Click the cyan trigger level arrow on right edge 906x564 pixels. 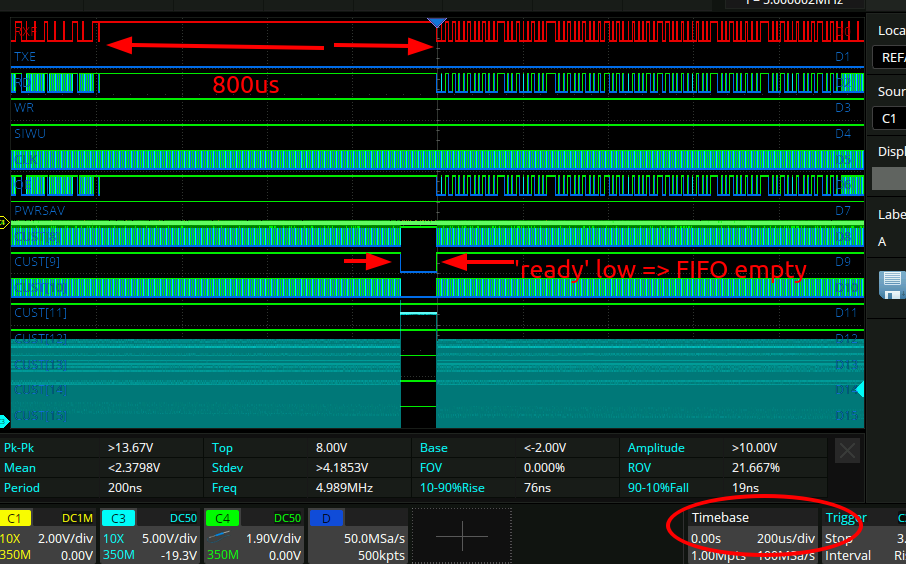(858, 388)
